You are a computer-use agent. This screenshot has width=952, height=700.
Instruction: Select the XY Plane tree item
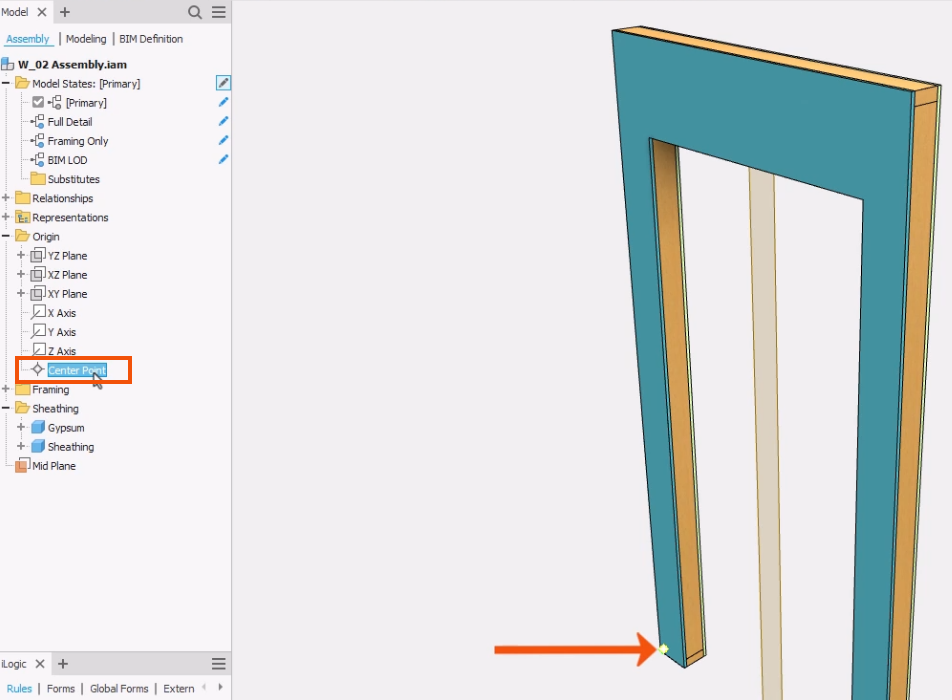tap(67, 294)
